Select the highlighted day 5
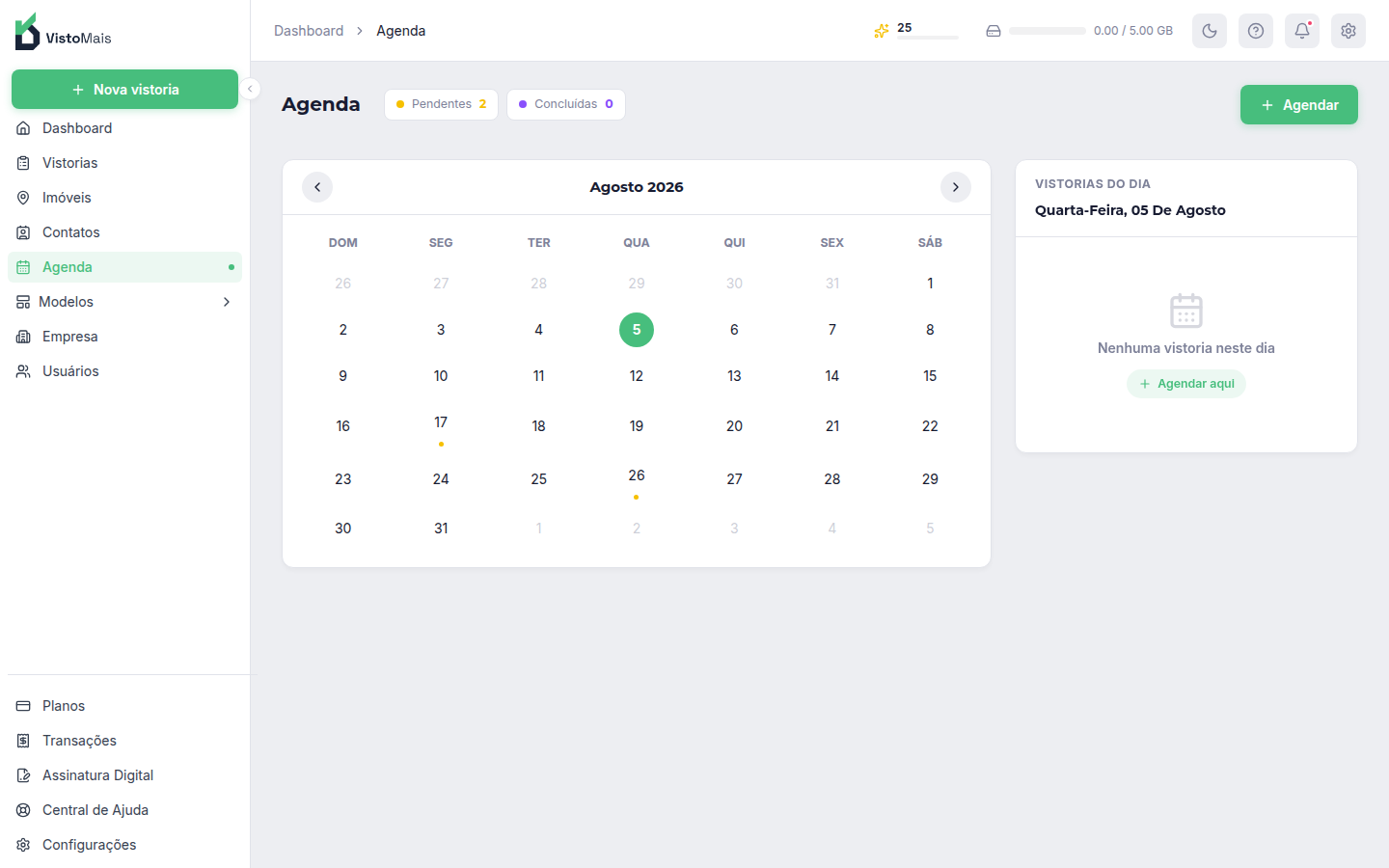The width and height of the screenshot is (1389, 868). coord(637,330)
